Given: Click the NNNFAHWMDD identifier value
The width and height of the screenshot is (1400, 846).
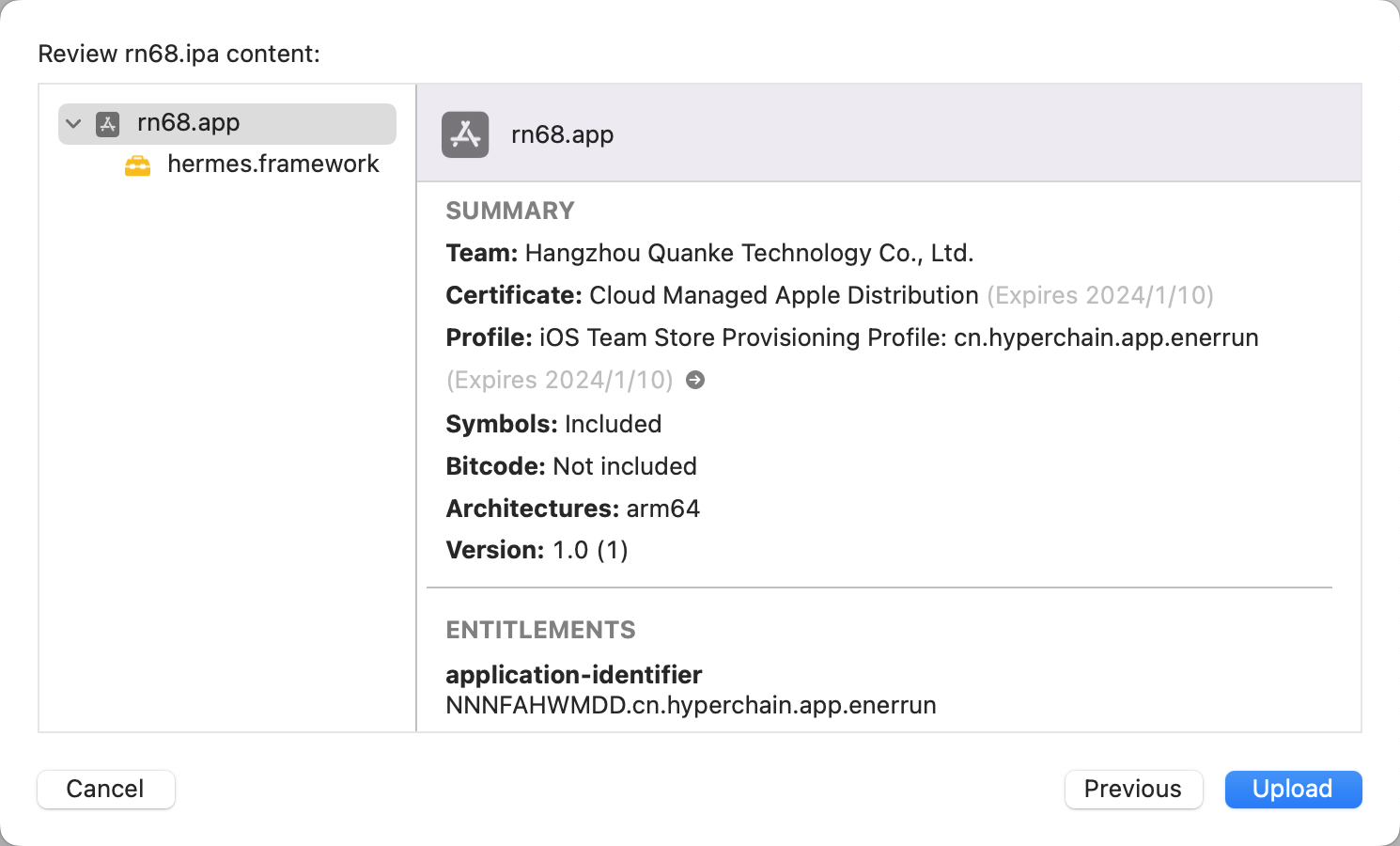Looking at the screenshot, I should click(691, 706).
